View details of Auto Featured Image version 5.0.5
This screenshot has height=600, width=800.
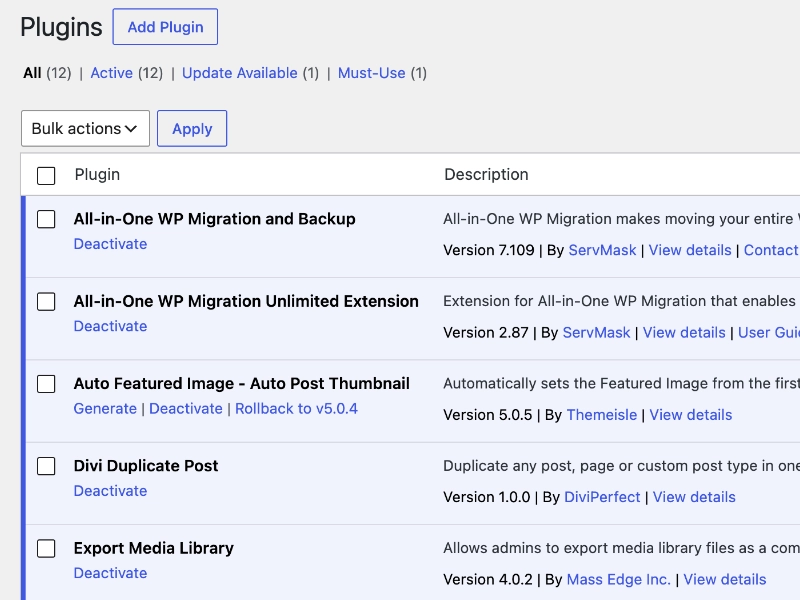690,415
